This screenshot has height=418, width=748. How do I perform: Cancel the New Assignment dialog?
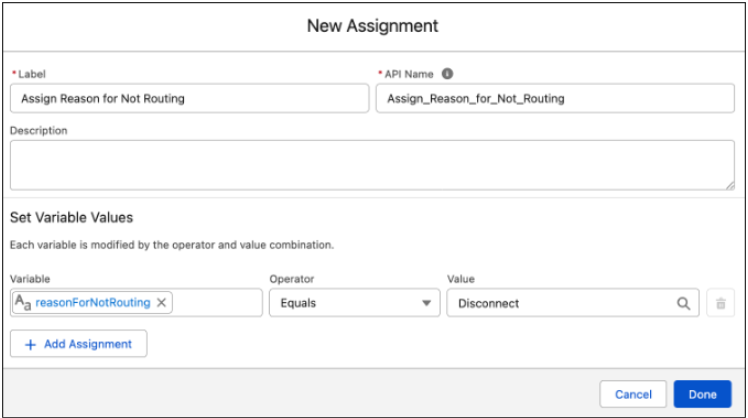(x=632, y=394)
